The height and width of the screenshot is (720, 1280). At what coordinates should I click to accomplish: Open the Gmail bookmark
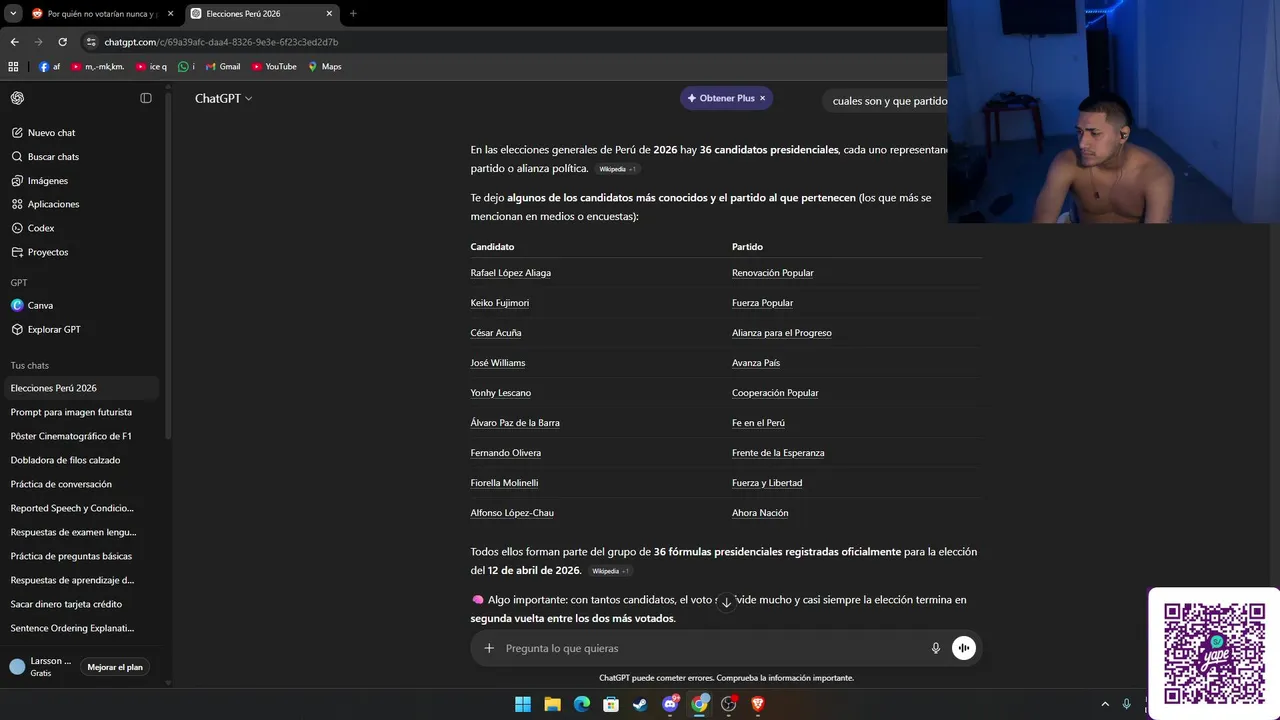[x=223, y=67]
